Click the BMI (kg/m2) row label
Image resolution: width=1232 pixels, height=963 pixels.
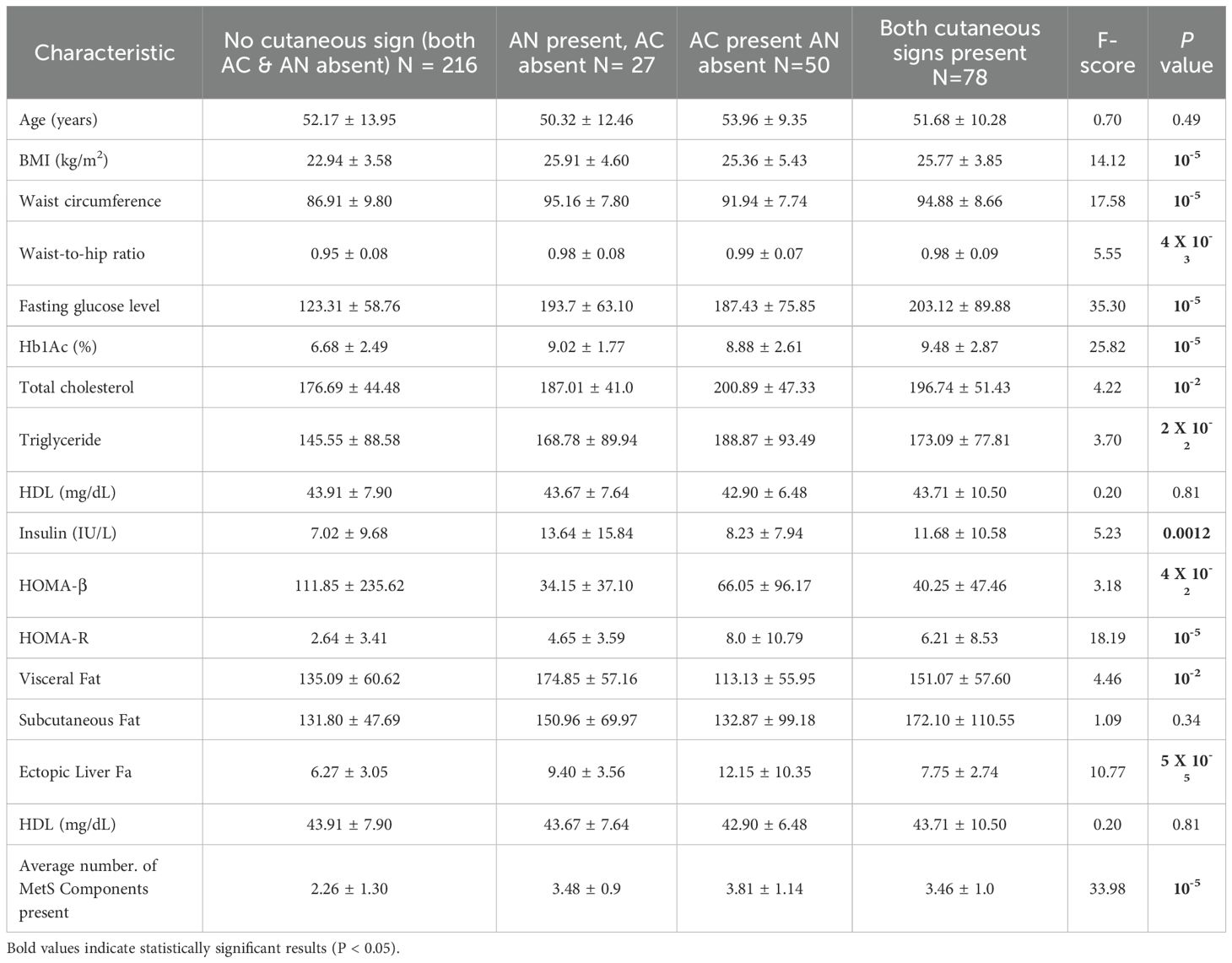pyautogui.click(x=64, y=160)
